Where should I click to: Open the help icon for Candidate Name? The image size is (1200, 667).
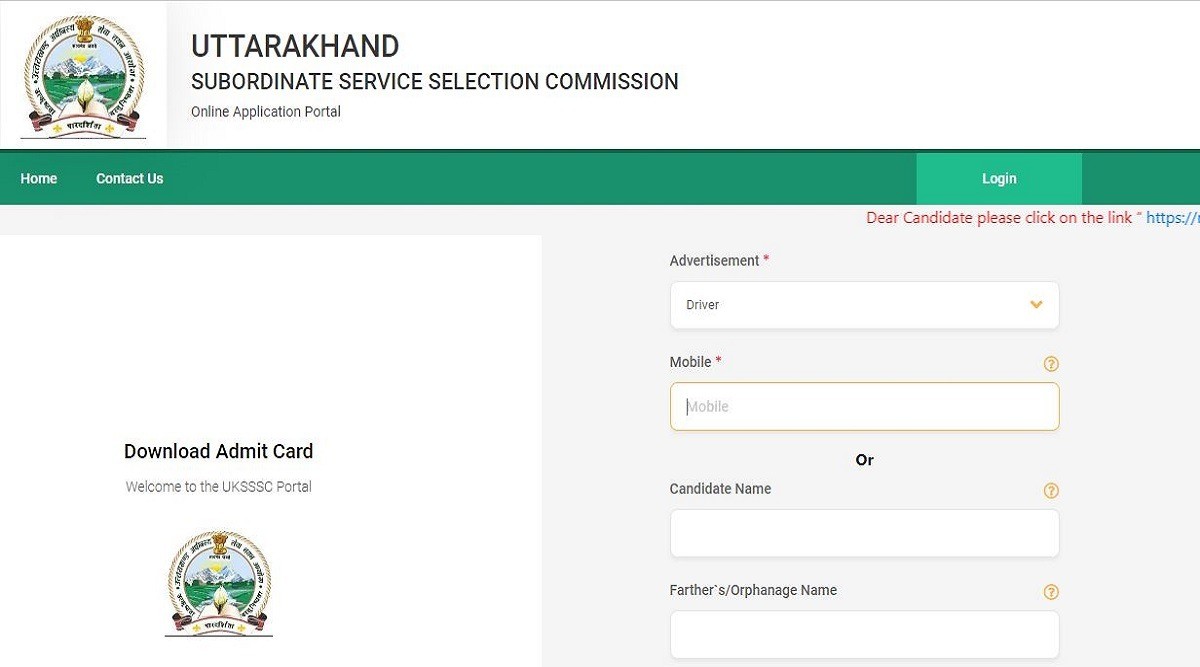[x=1051, y=491]
